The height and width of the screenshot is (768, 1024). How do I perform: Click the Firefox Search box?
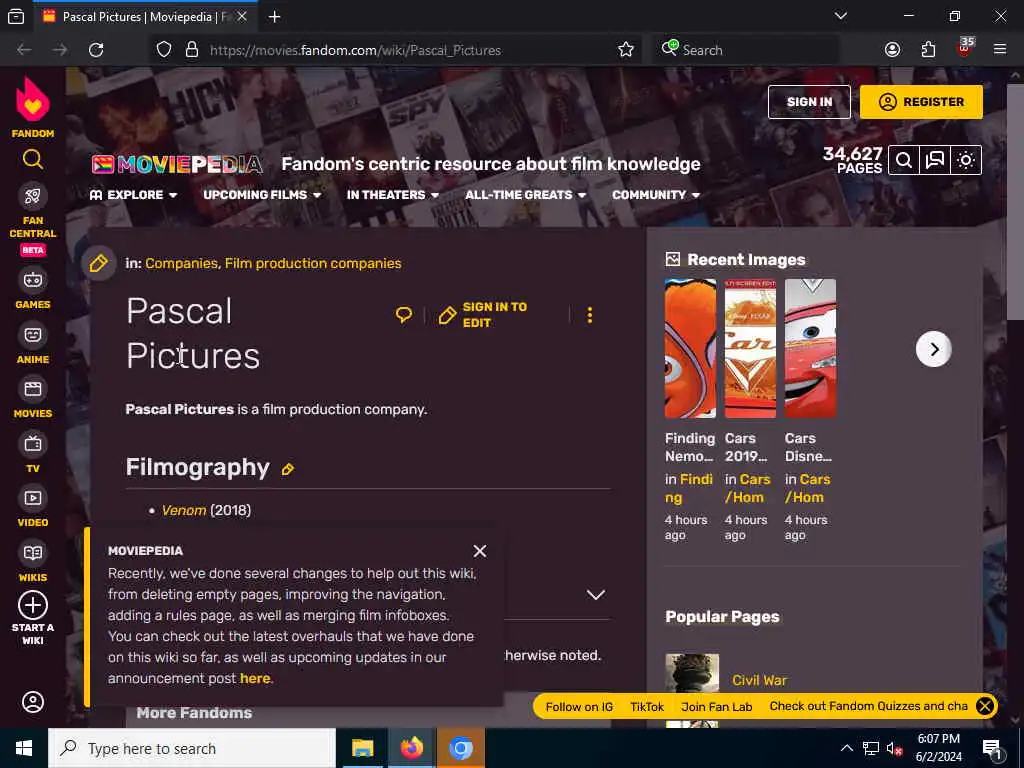point(746,50)
